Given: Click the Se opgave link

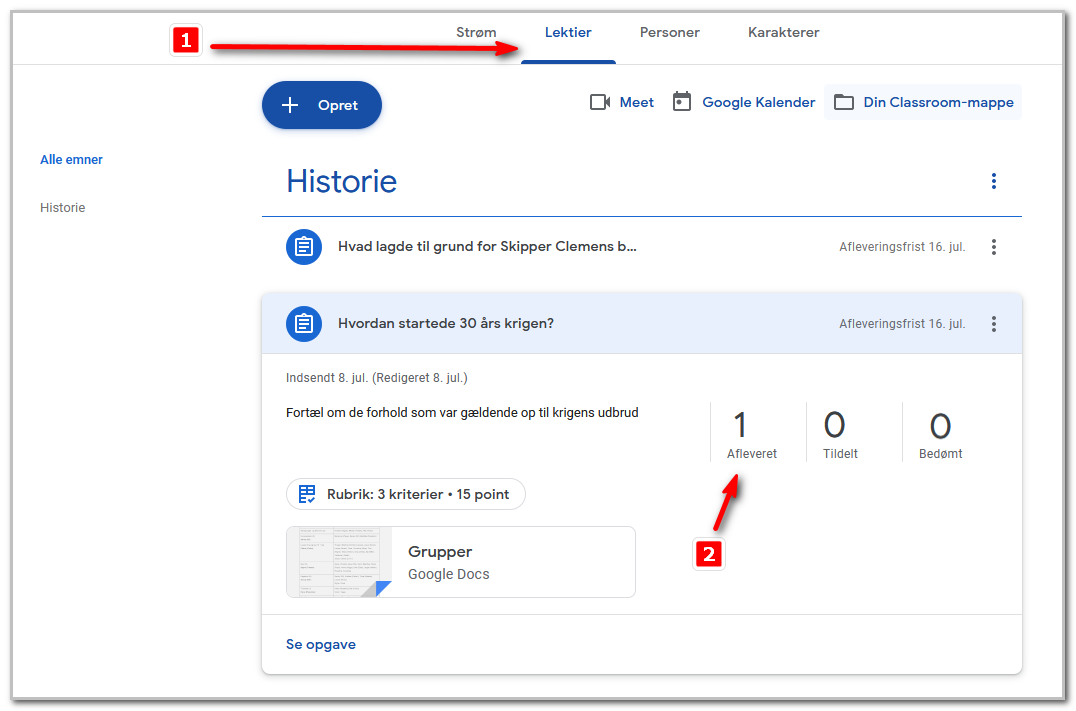Looking at the screenshot, I should (321, 644).
